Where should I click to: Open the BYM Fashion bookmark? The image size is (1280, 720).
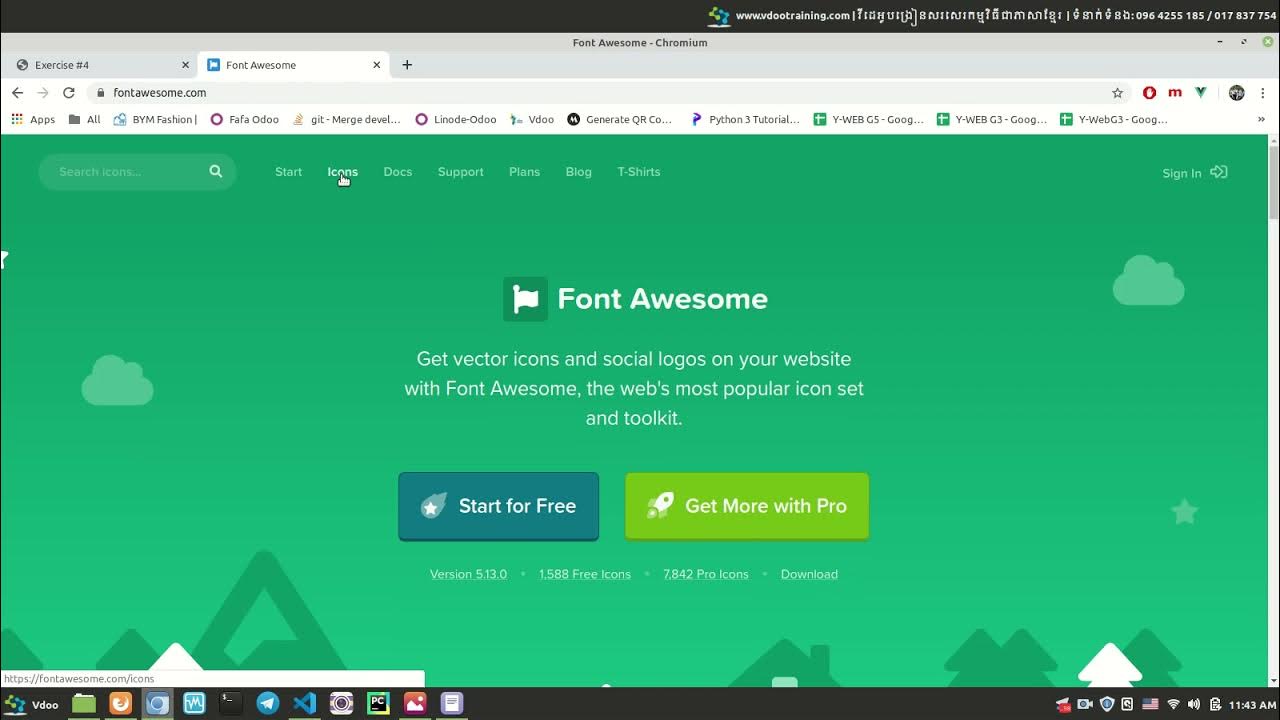155,119
